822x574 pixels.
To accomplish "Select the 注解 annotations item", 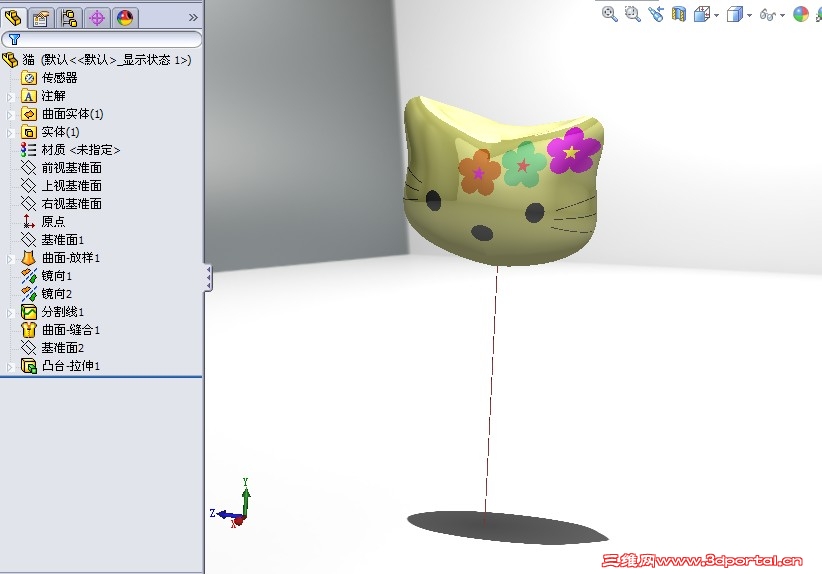I will 44,96.
